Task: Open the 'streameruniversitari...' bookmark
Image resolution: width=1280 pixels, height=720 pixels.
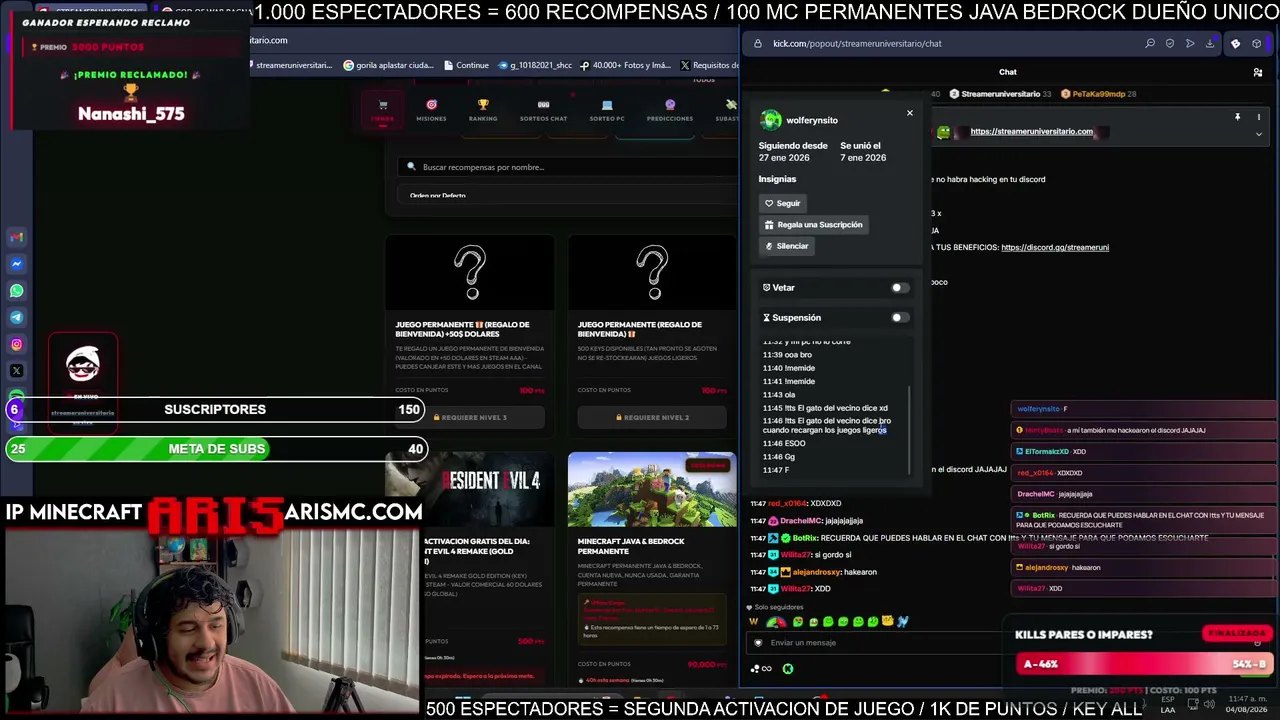Action: (x=290, y=65)
